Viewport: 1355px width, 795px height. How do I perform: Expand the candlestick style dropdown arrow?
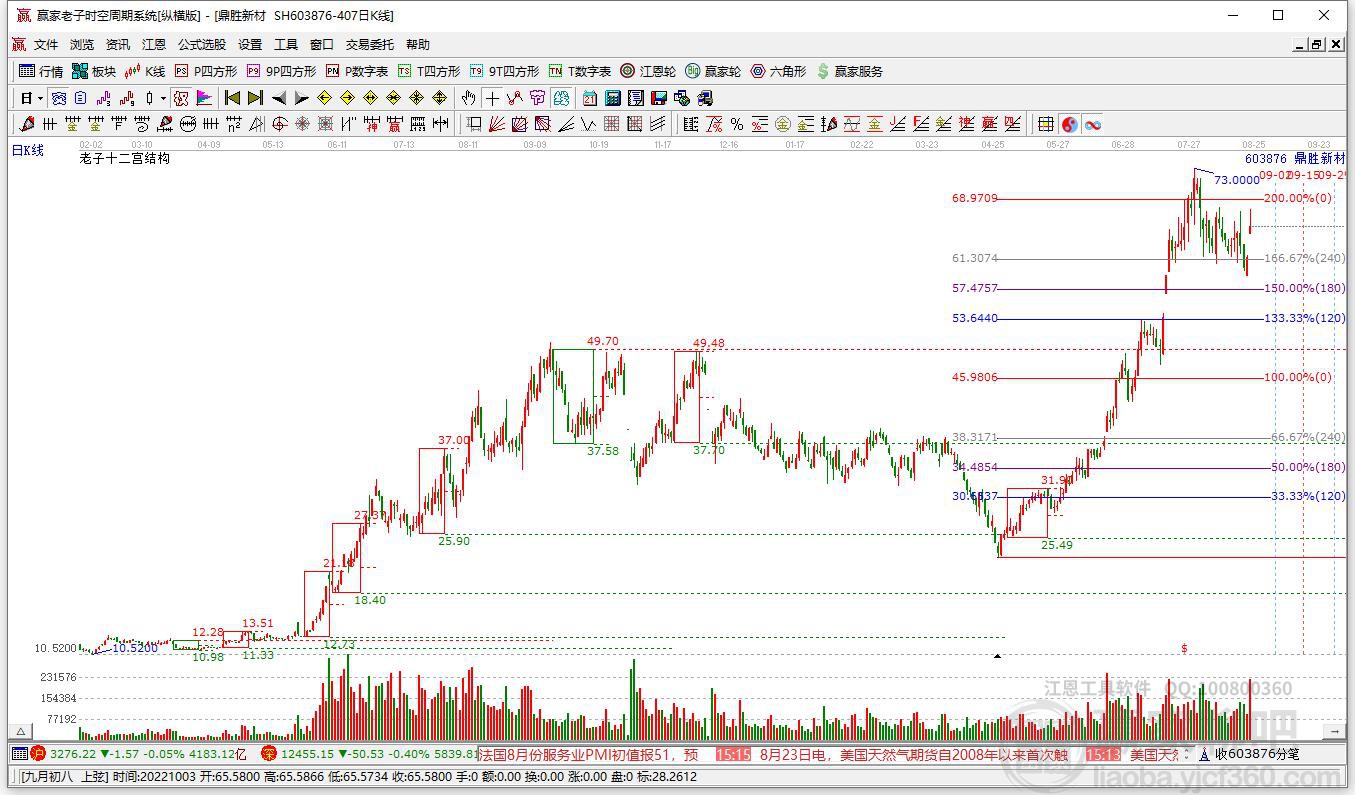tap(163, 98)
